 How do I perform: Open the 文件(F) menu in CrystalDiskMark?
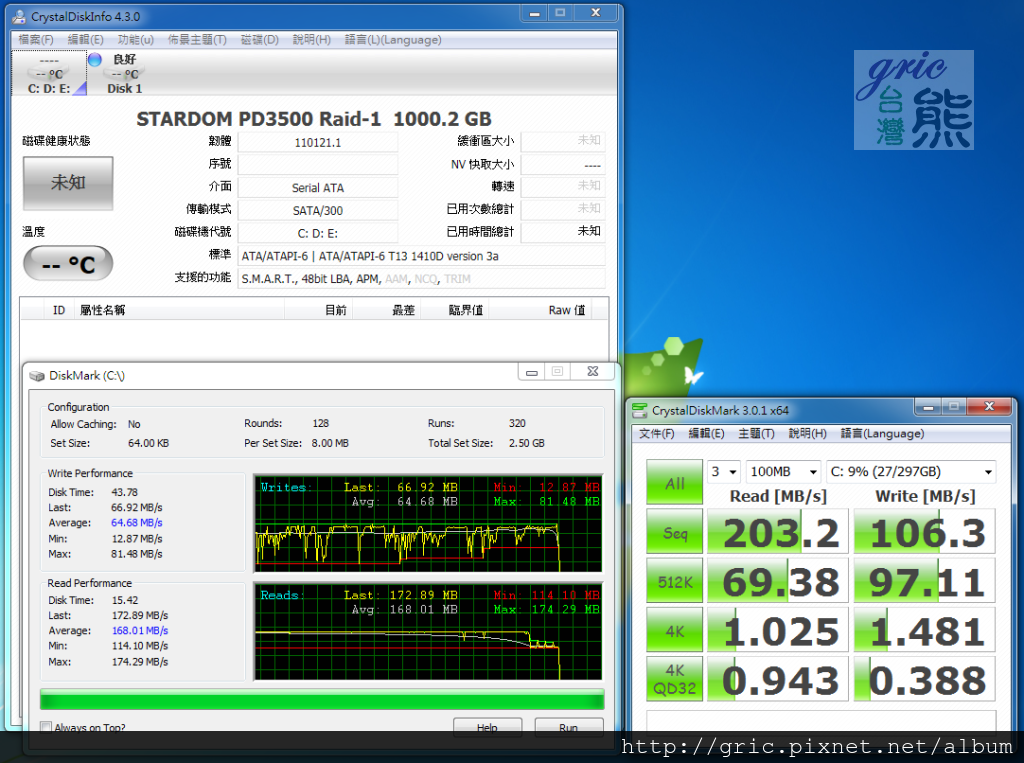656,433
